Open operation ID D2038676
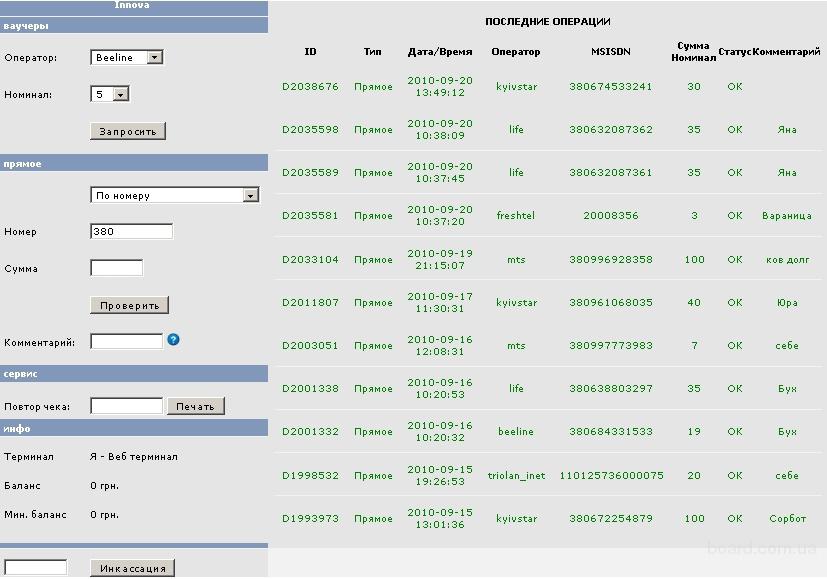 click(x=310, y=87)
